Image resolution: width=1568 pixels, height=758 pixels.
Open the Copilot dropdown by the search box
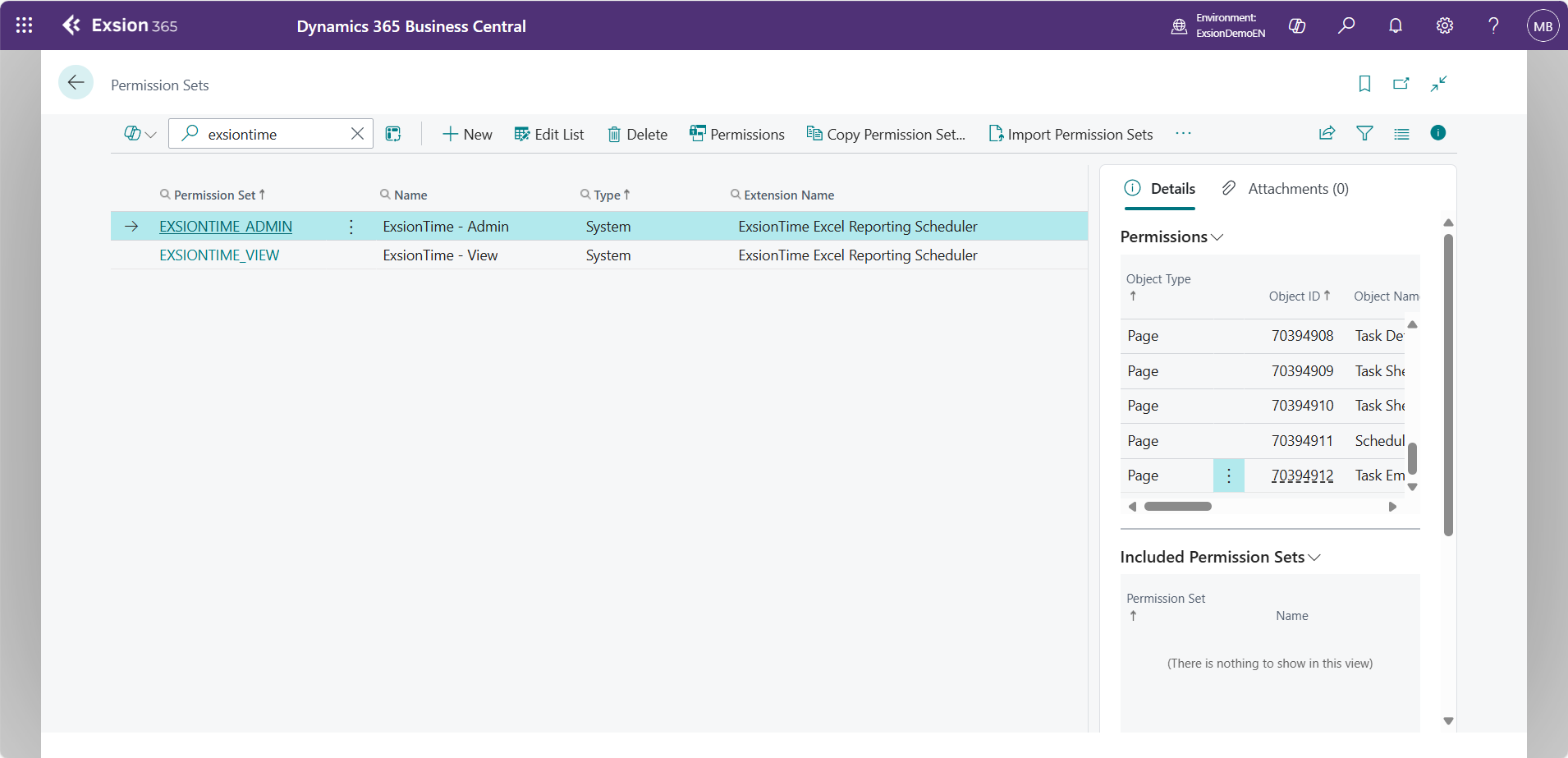pyautogui.click(x=140, y=134)
